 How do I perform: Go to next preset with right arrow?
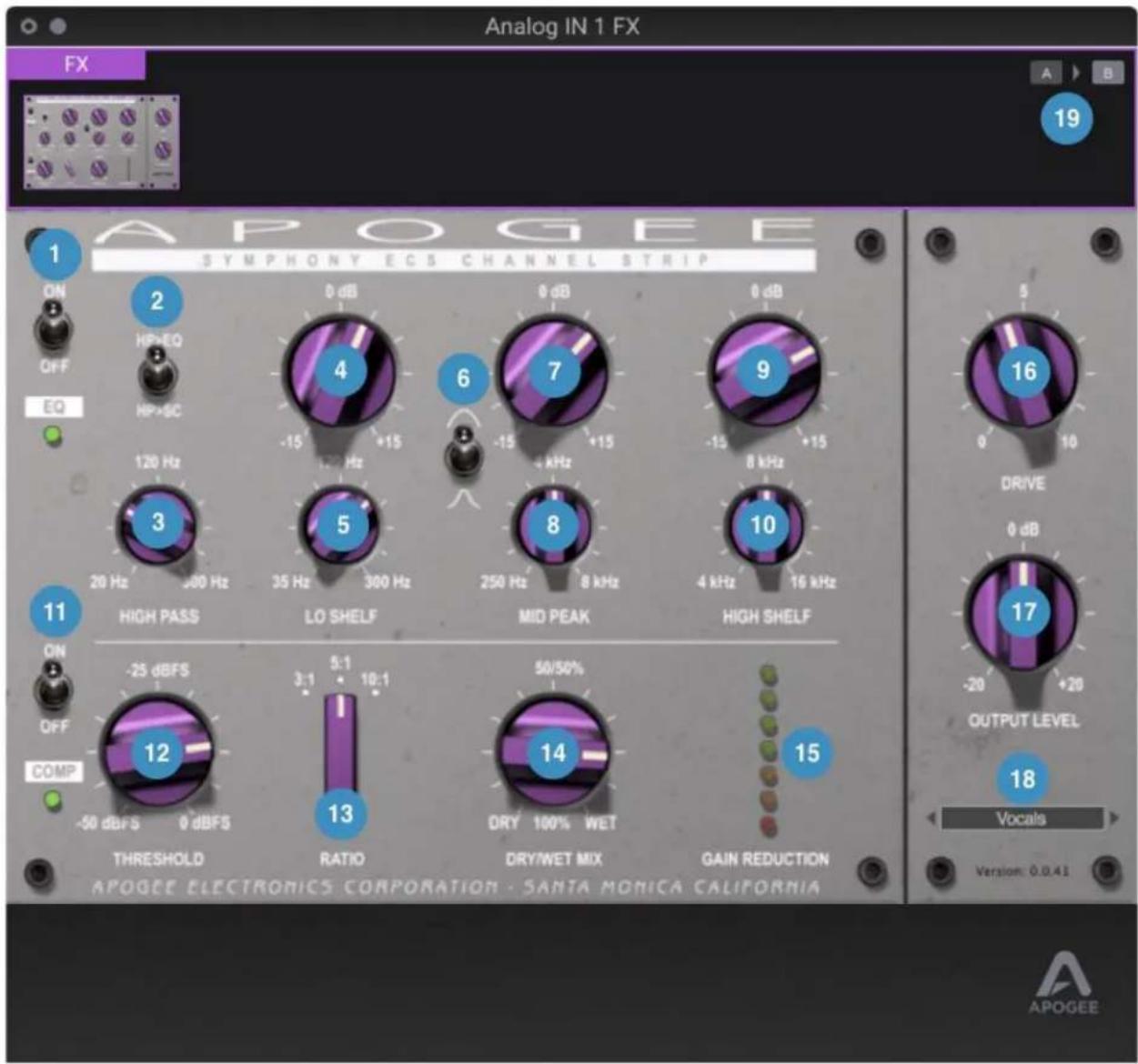pyautogui.click(x=1114, y=818)
